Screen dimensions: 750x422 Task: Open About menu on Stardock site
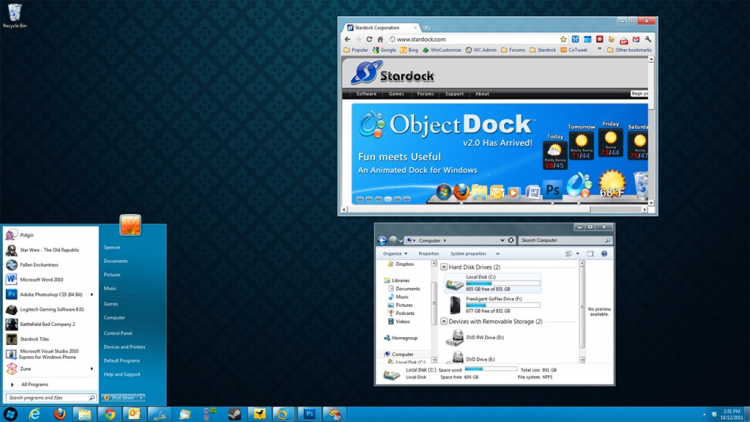click(482, 94)
